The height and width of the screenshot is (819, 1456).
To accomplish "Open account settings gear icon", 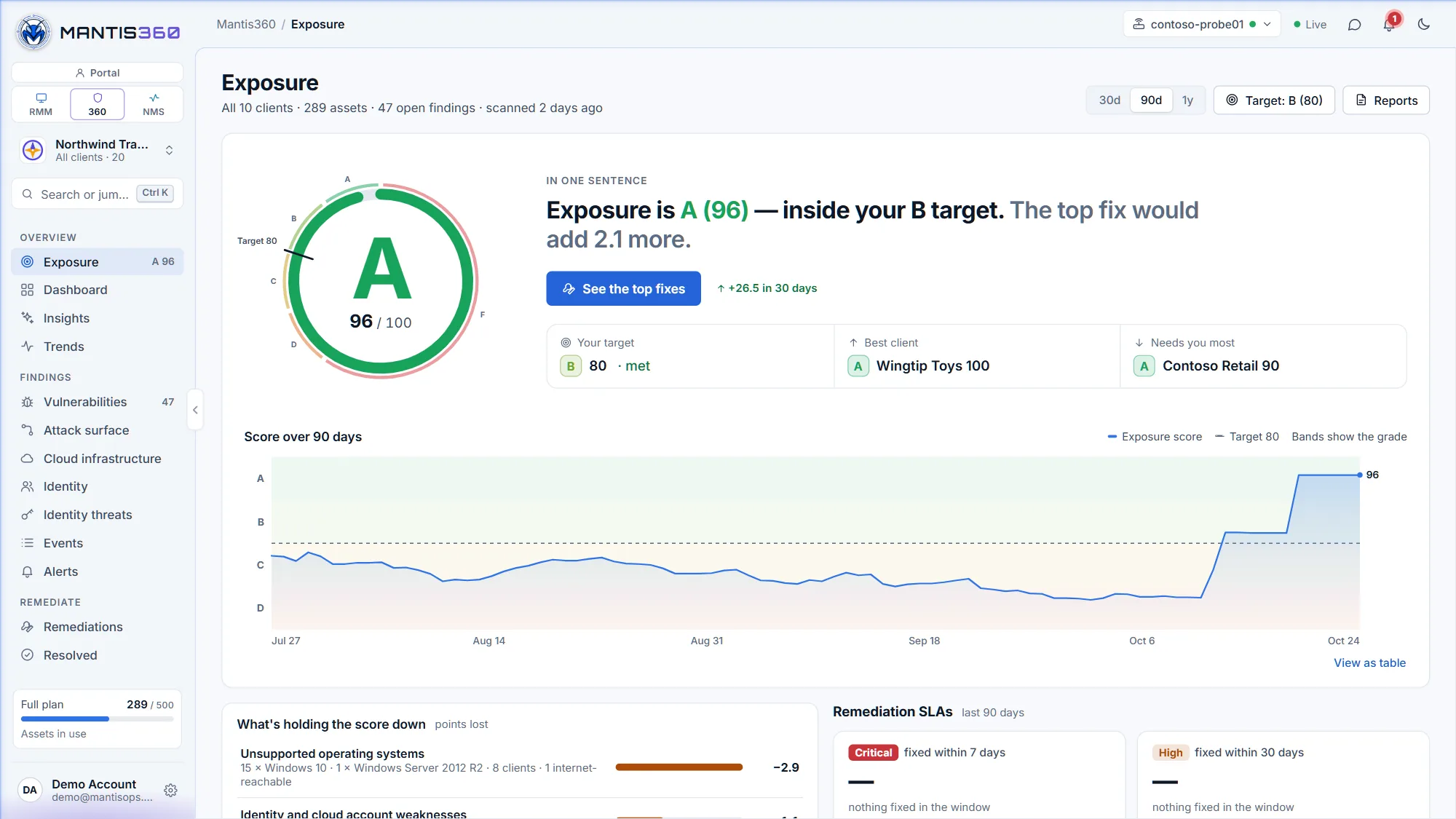I will click(171, 790).
